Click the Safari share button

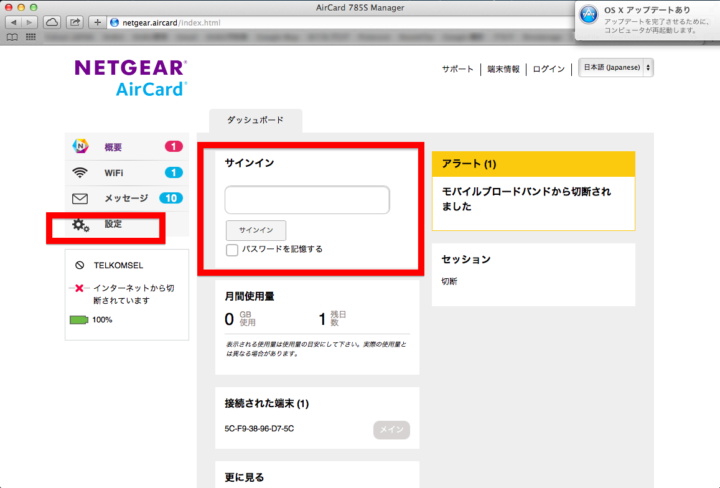pos(74,22)
